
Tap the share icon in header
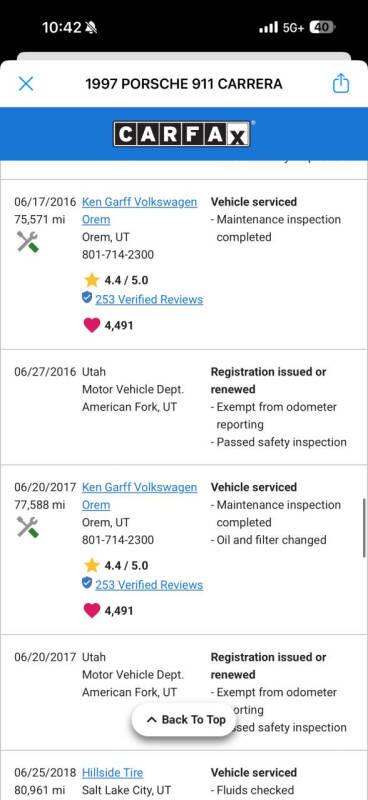tap(340, 83)
